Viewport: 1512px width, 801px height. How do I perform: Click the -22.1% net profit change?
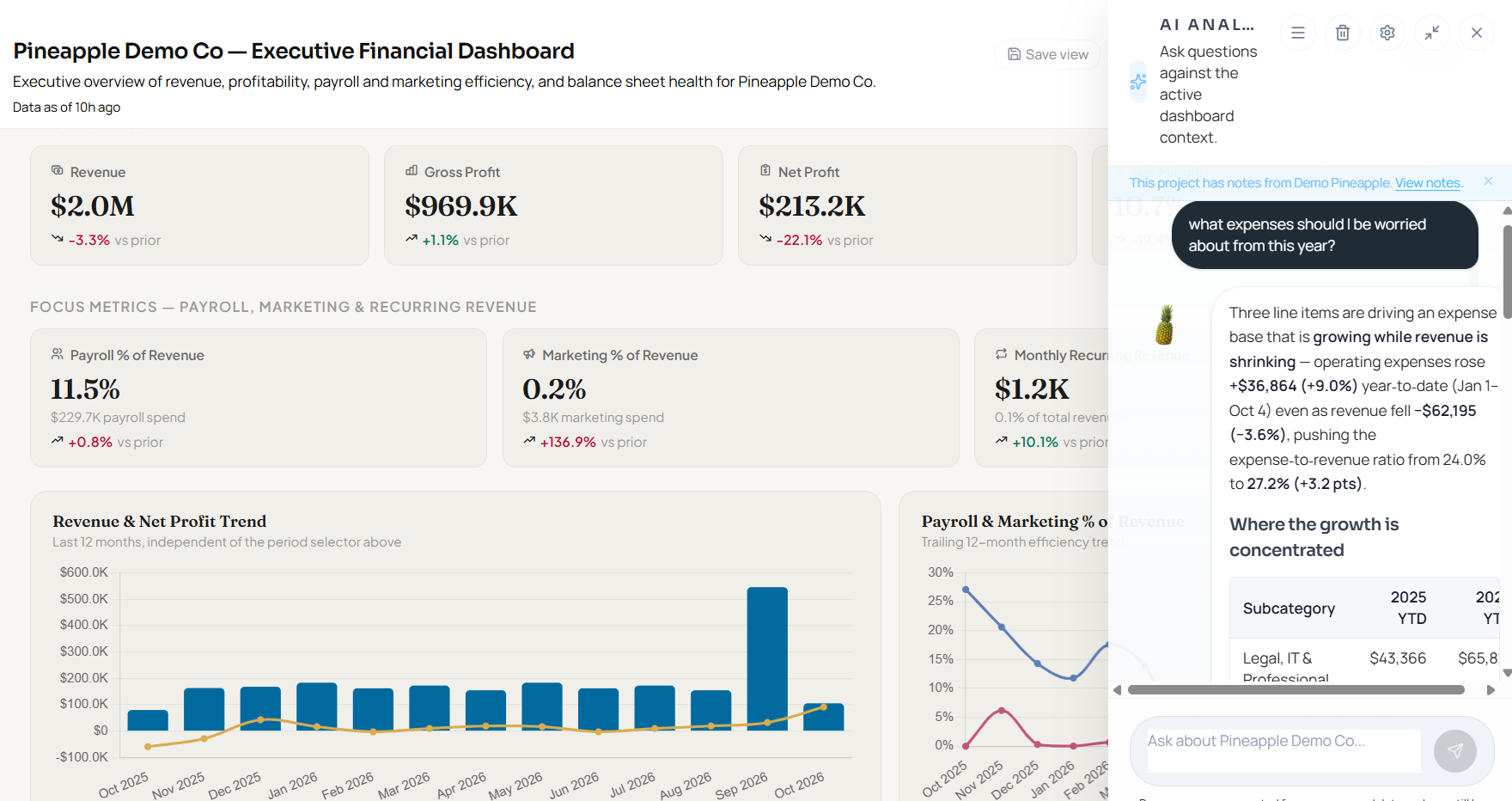pyautogui.click(x=799, y=240)
